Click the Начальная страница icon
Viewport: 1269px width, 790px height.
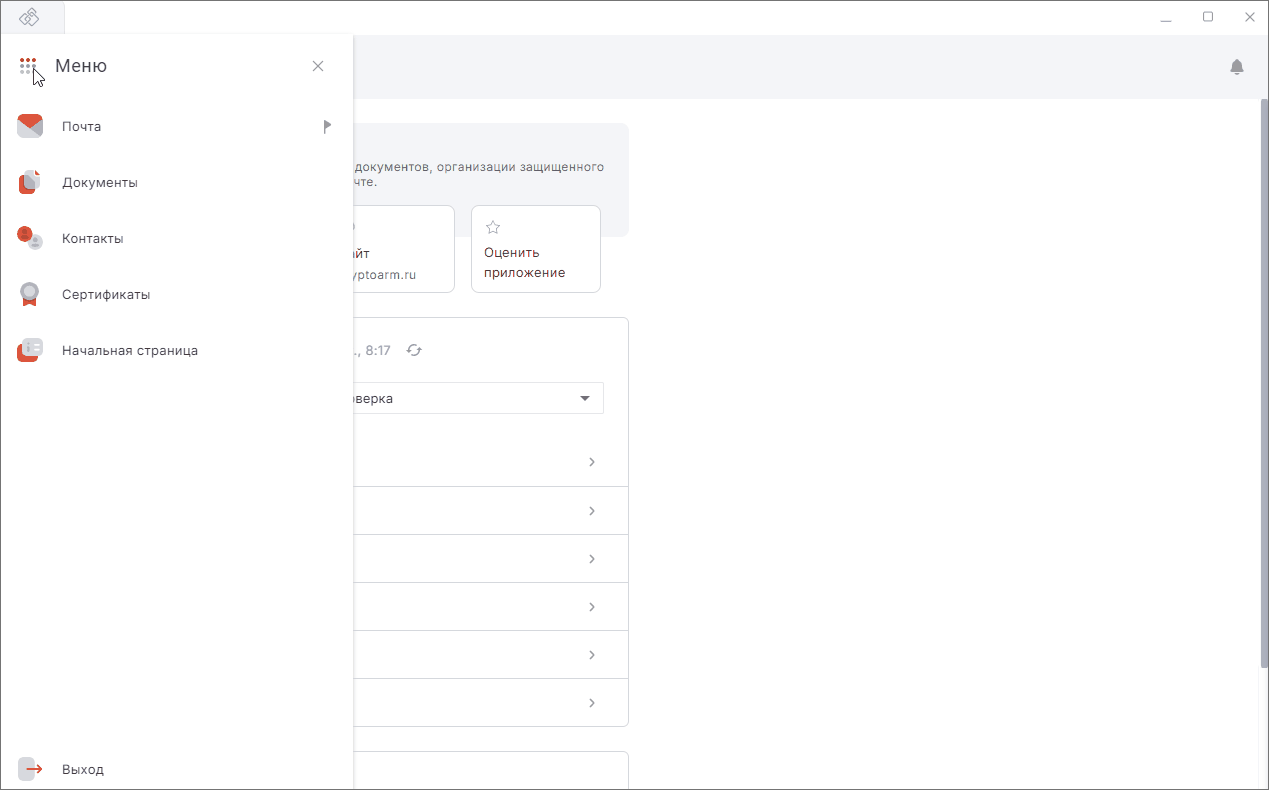point(30,350)
